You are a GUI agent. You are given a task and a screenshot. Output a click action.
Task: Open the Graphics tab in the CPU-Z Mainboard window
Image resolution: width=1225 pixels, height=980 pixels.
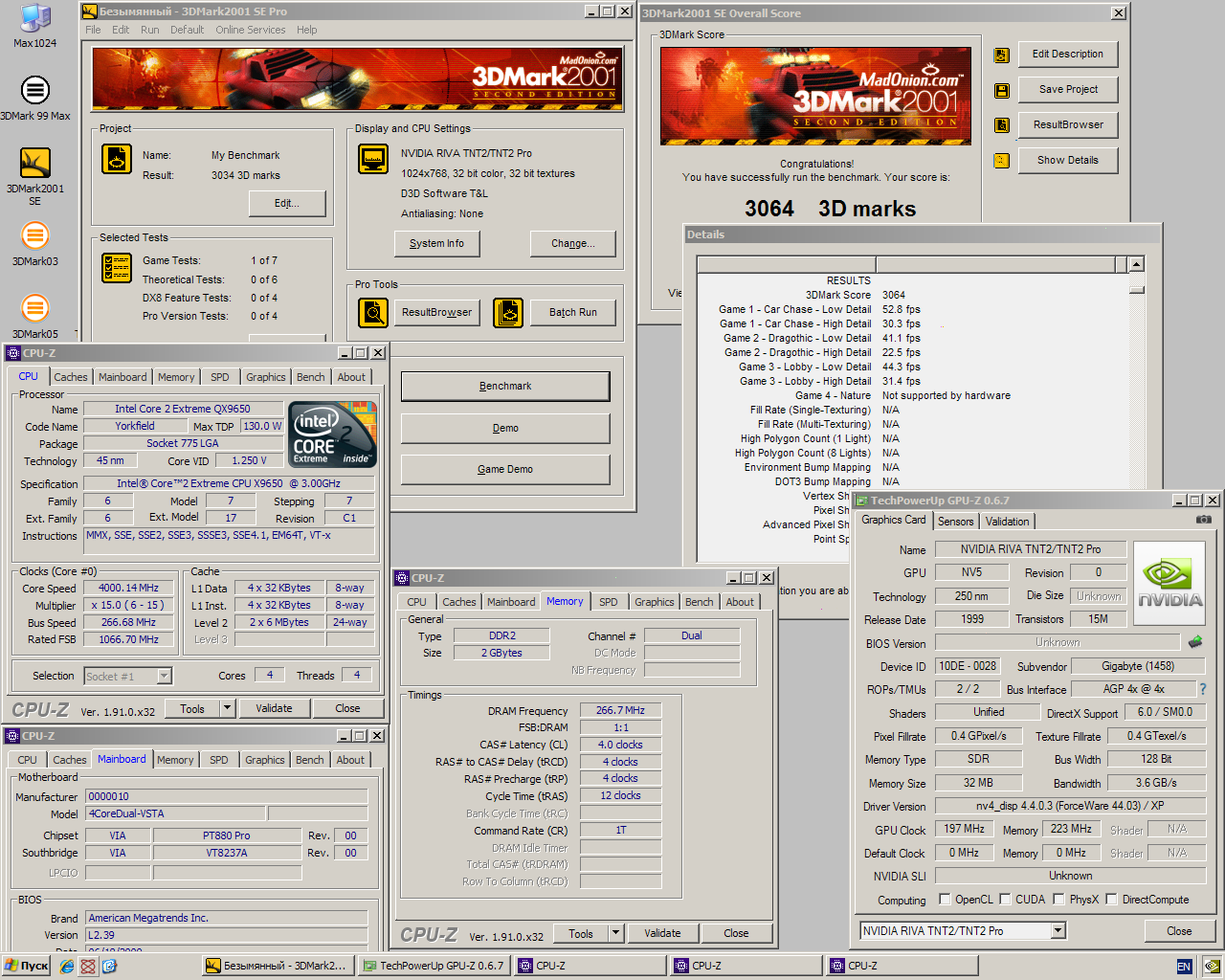point(265,760)
